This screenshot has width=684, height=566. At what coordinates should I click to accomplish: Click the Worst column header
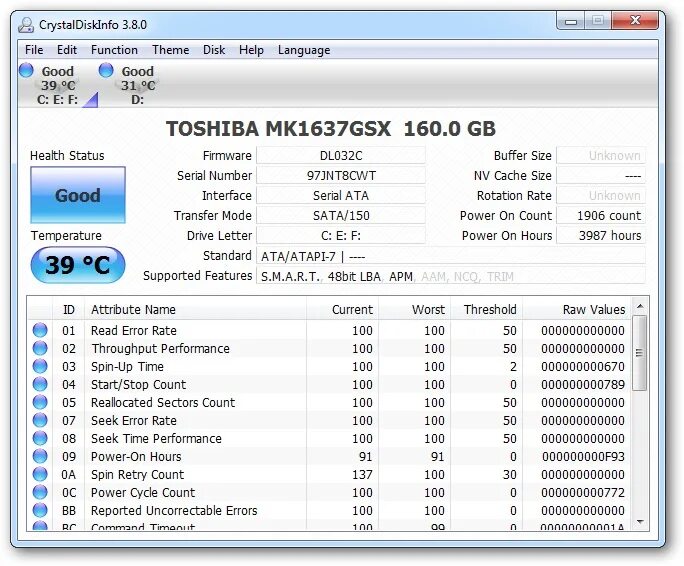(414, 309)
